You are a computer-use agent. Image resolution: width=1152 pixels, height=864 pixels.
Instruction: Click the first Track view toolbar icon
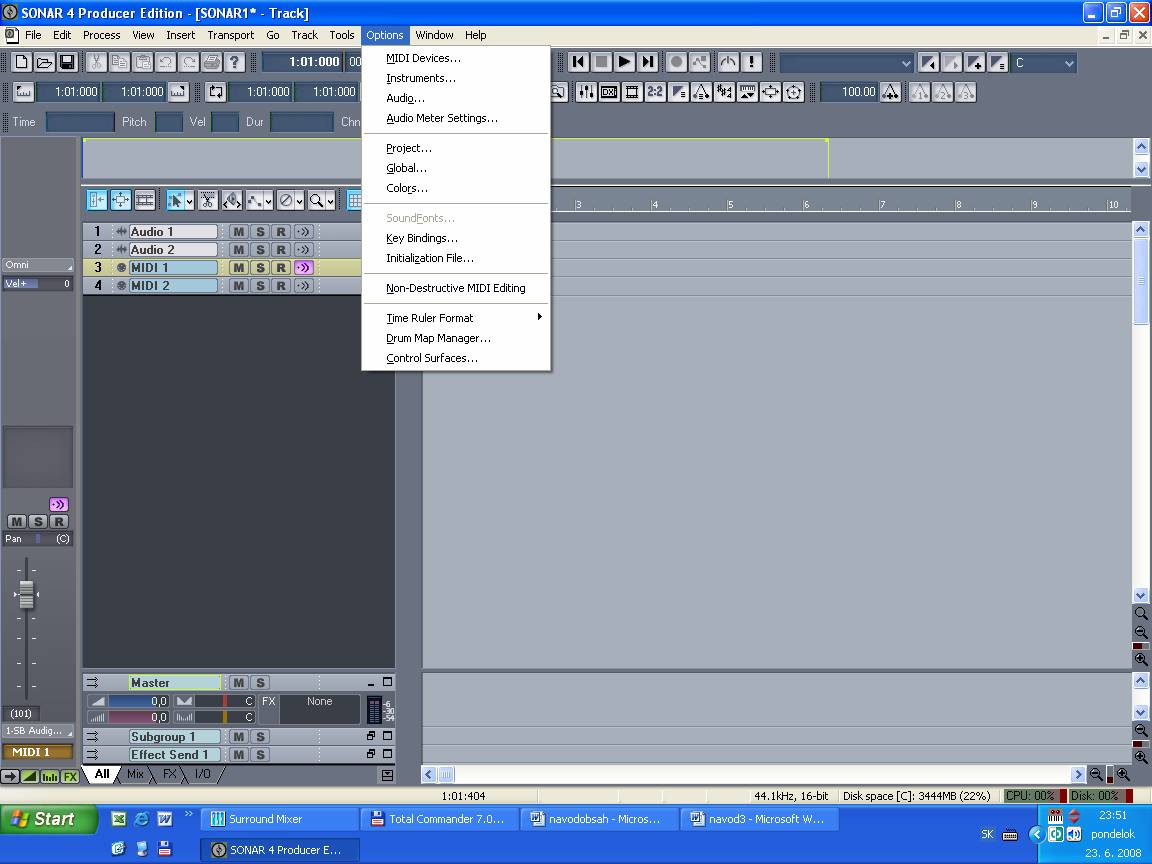pos(97,200)
